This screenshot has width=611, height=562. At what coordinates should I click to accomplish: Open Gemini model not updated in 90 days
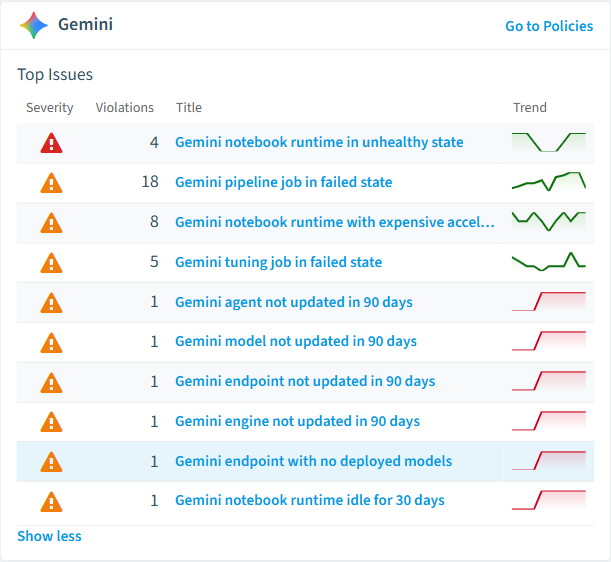pos(296,341)
